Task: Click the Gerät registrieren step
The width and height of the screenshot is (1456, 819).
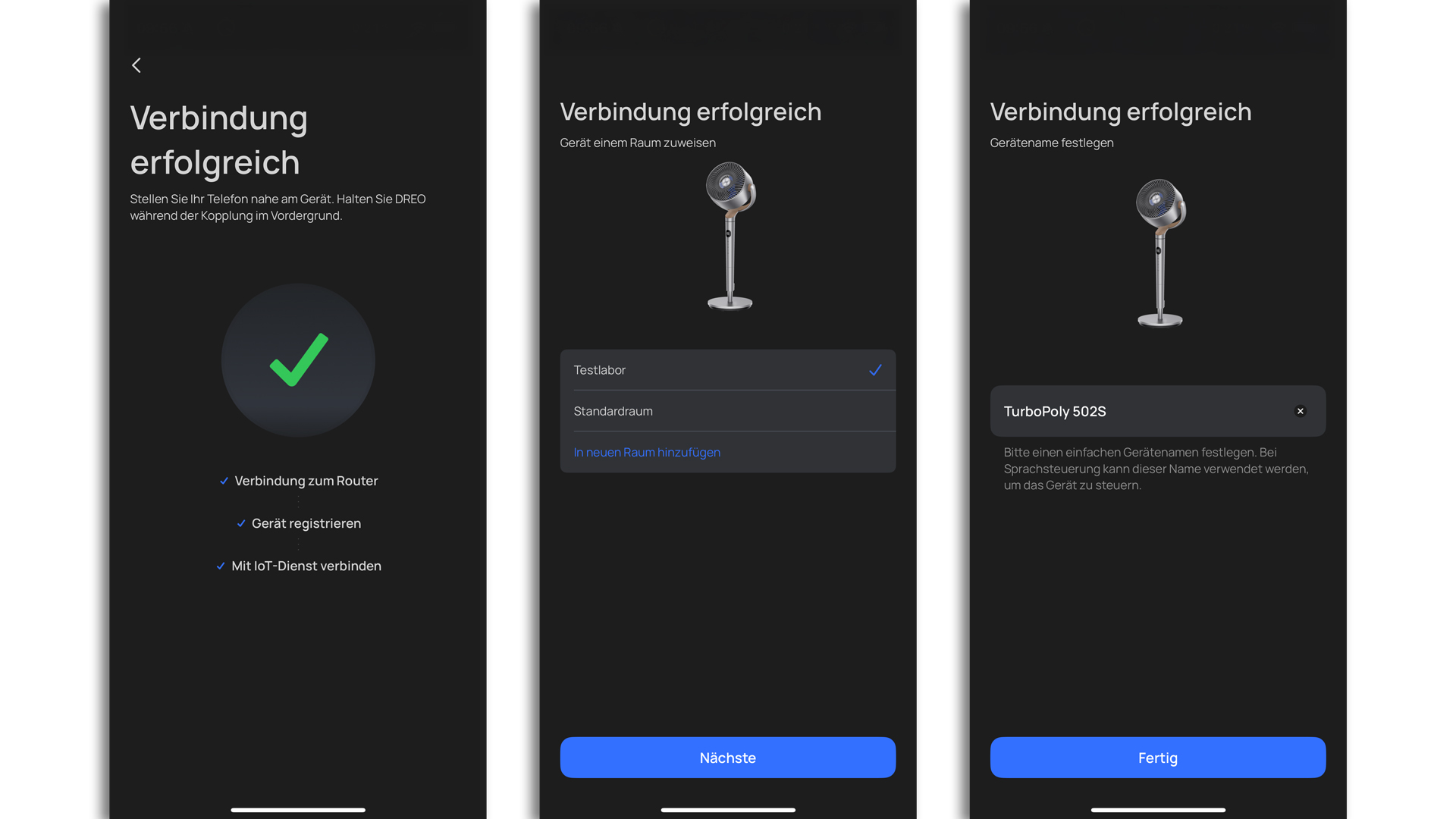Action: coord(306,523)
